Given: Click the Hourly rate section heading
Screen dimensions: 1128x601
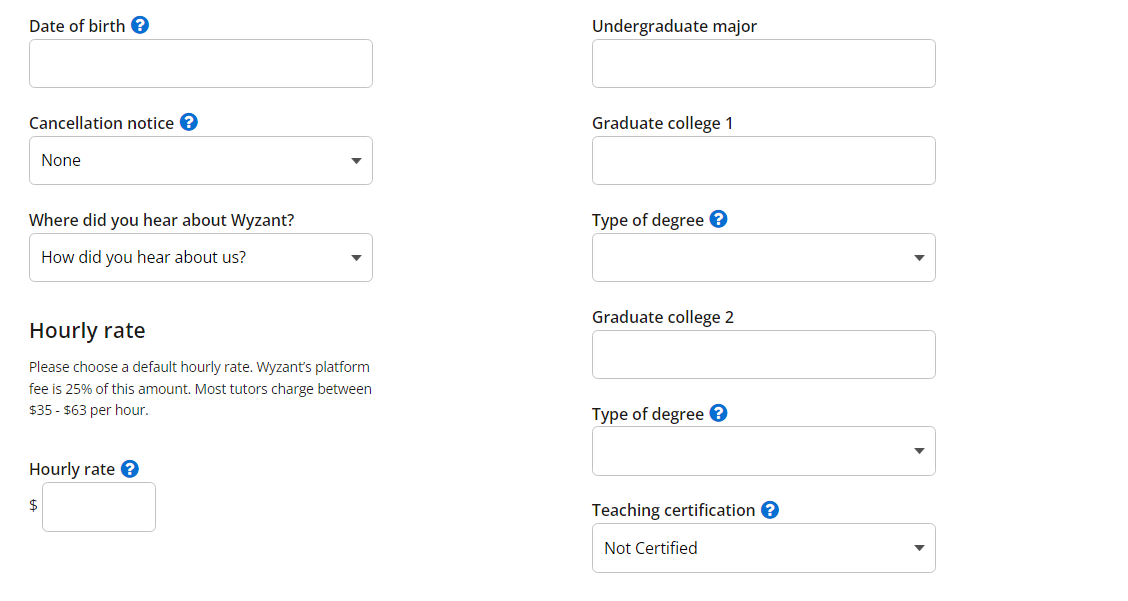Looking at the screenshot, I should [x=87, y=331].
